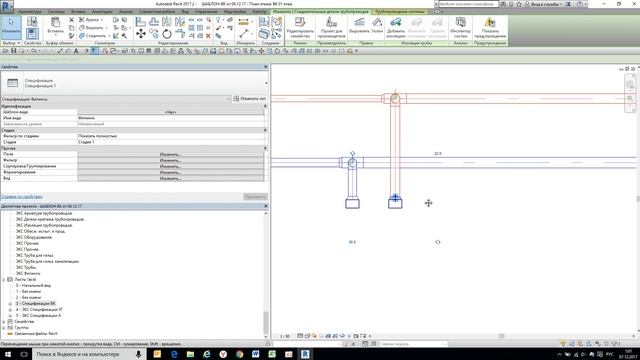Image resolution: width=640 pixels, height=360 pixels.
Task: Collapse the Листы (все) tree node
Action: (x=4, y=280)
